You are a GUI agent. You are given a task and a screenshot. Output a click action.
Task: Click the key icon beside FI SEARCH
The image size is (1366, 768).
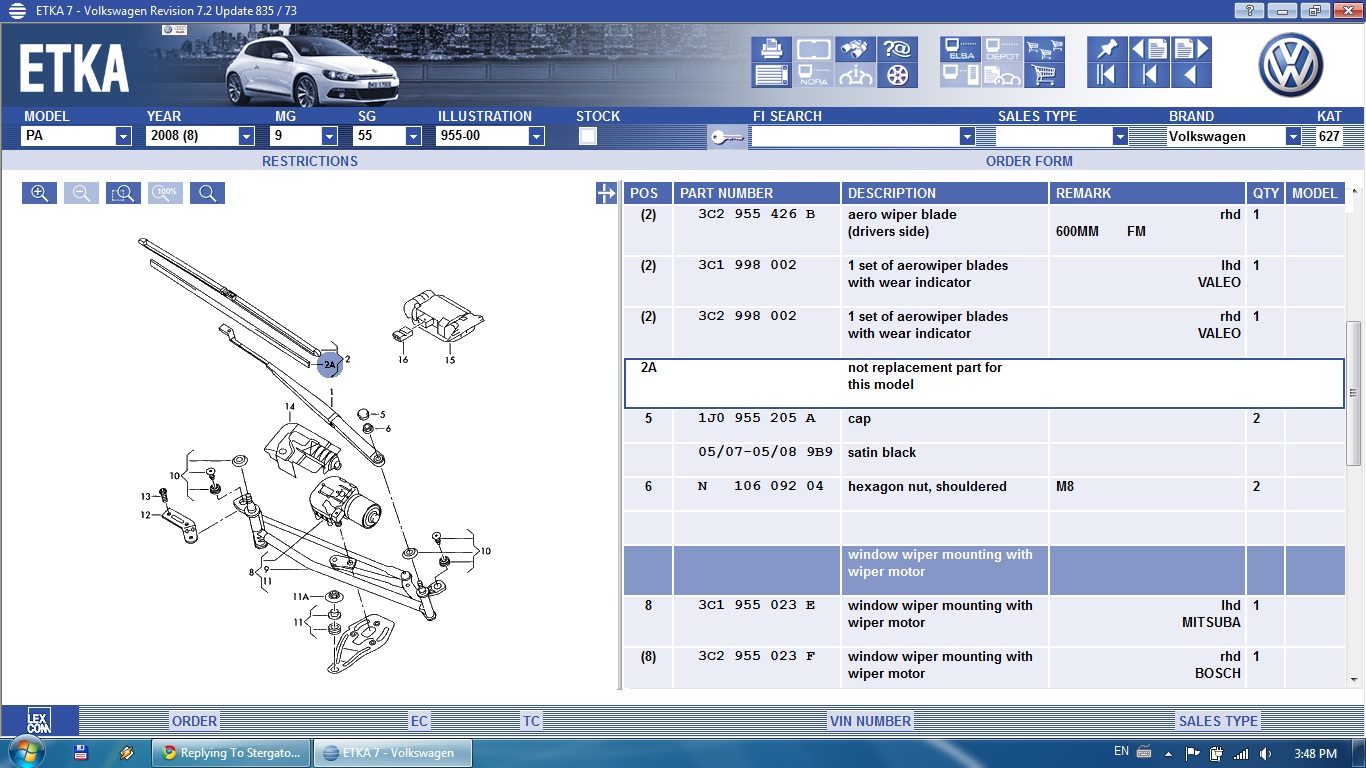click(x=727, y=137)
